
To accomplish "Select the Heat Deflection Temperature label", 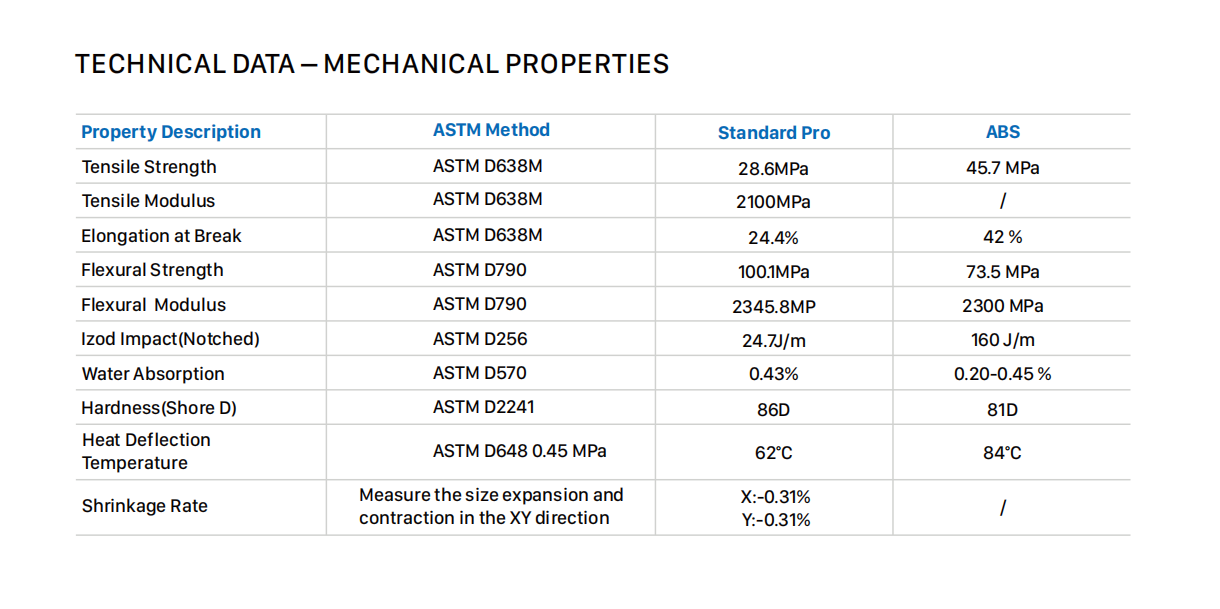I will [x=146, y=451].
